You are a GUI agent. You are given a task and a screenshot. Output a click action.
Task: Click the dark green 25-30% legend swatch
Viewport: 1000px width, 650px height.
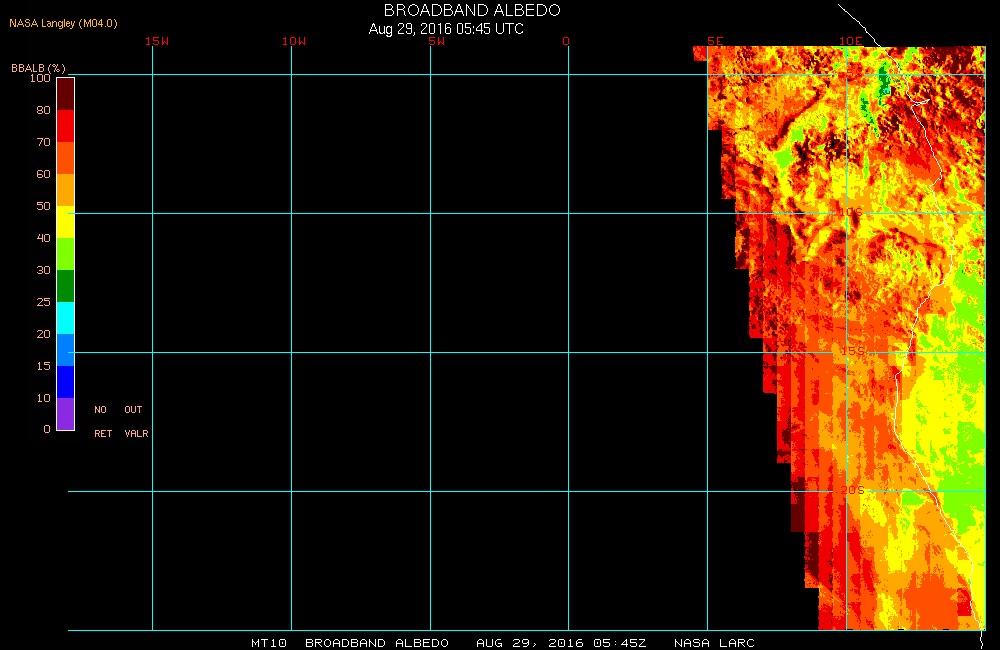(65, 286)
